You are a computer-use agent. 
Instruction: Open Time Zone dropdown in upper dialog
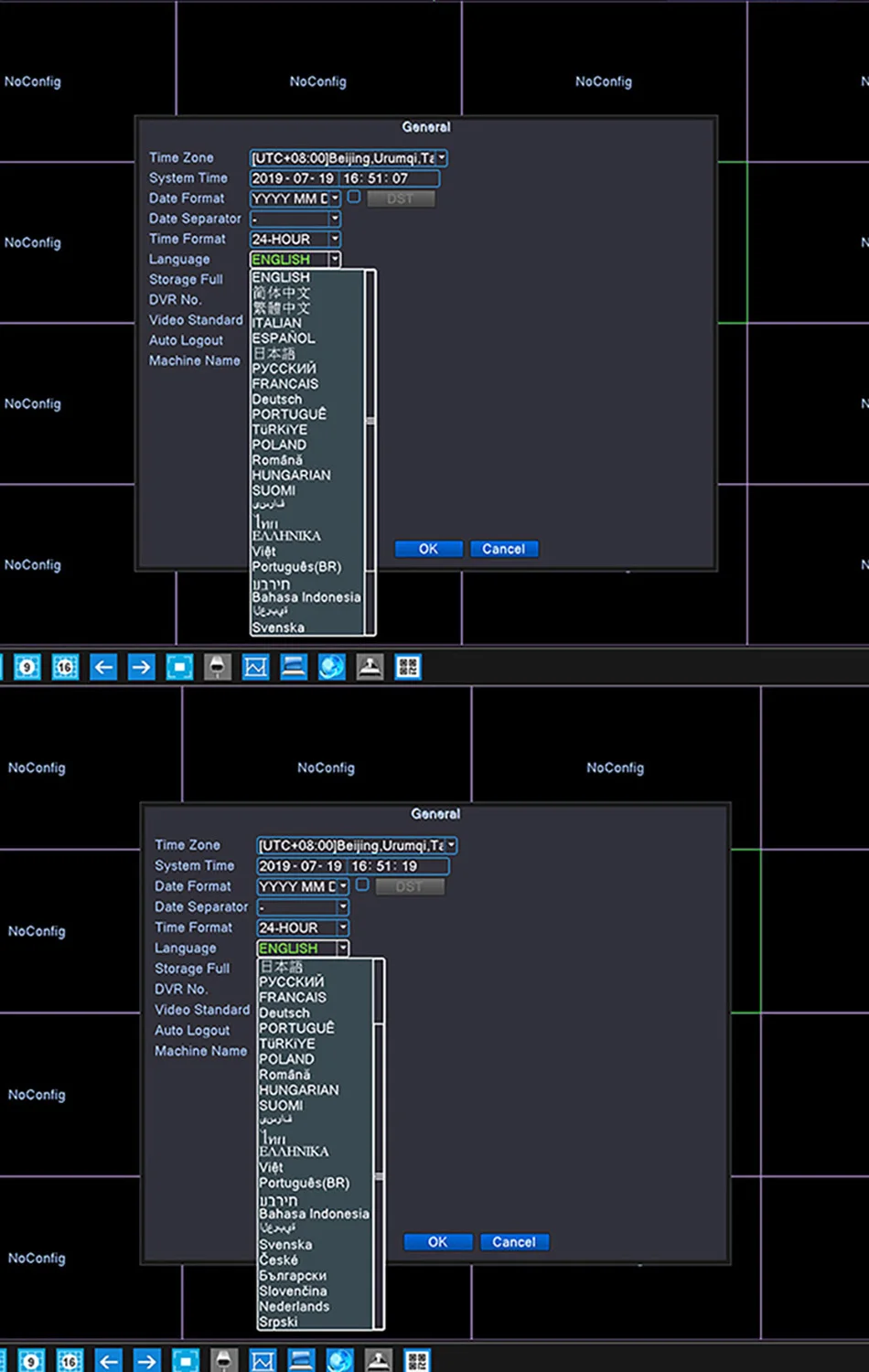click(x=442, y=158)
